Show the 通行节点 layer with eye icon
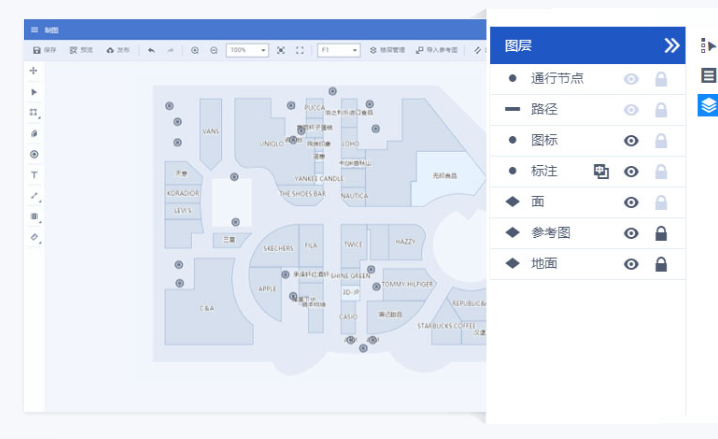Screen dimensions: 718x439 click(x=631, y=79)
